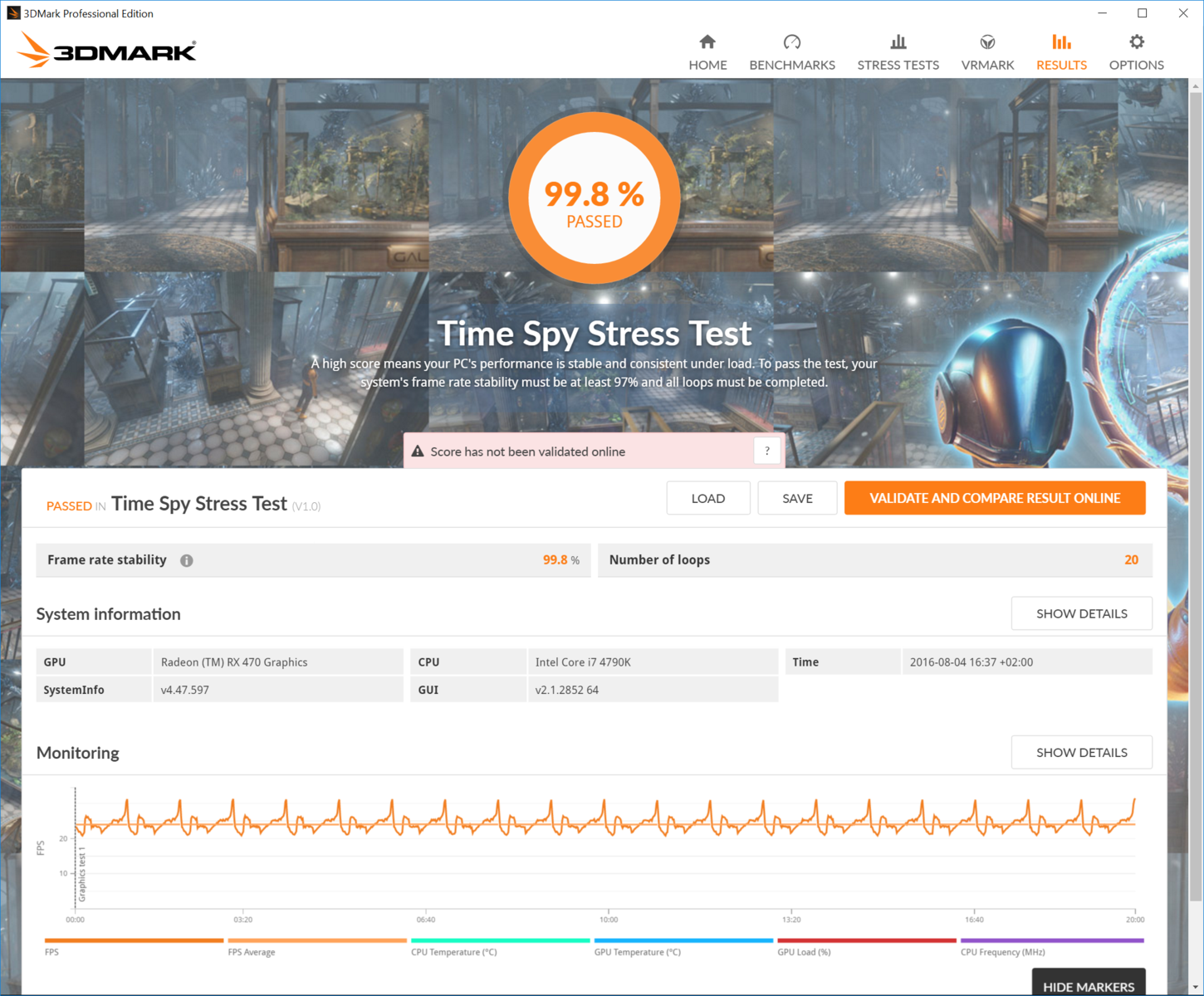Click the 'Frame rate stability' label
Image resolution: width=1204 pixels, height=996 pixels.
point(107,560)
